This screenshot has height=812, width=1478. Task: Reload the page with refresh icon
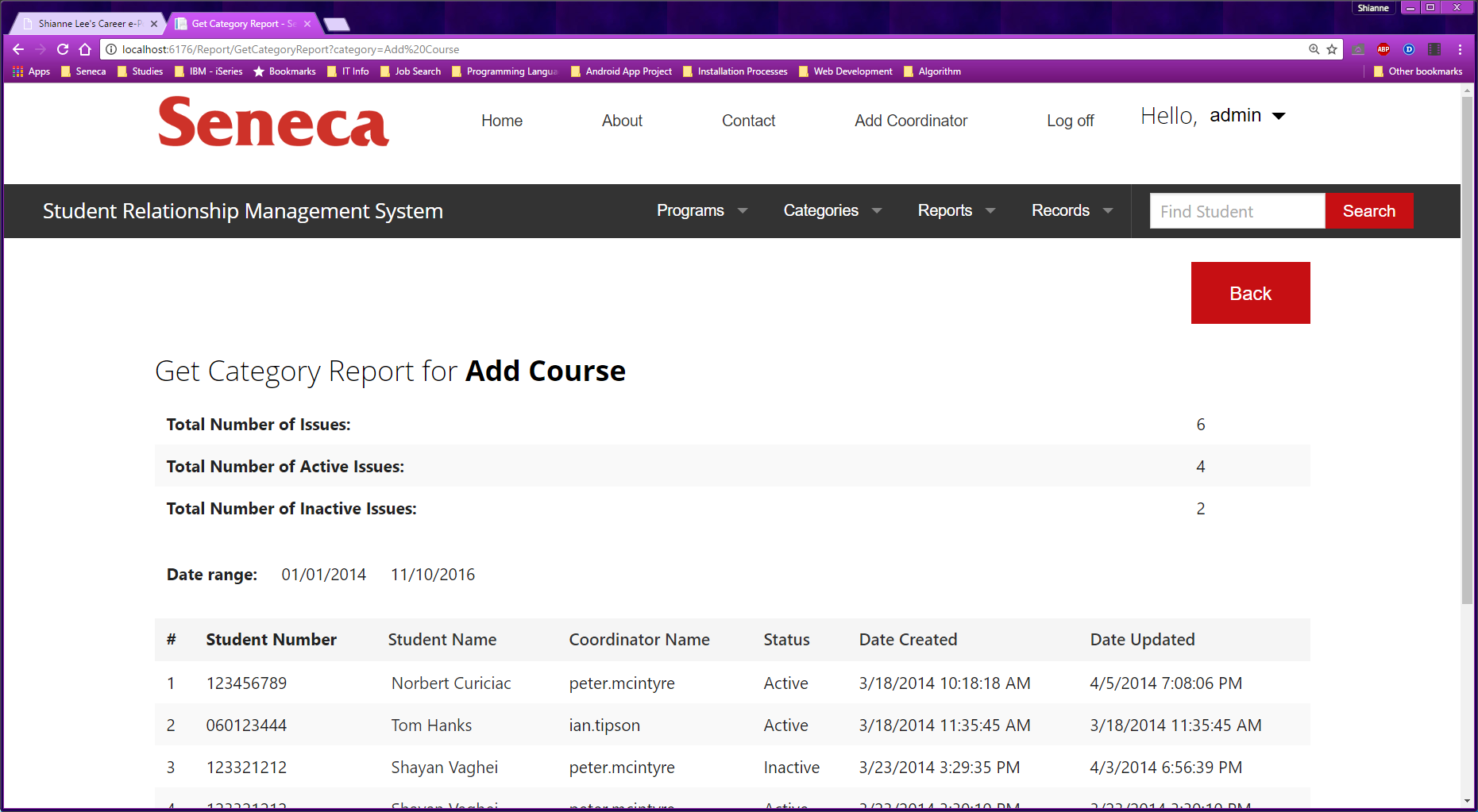[63, 49]
